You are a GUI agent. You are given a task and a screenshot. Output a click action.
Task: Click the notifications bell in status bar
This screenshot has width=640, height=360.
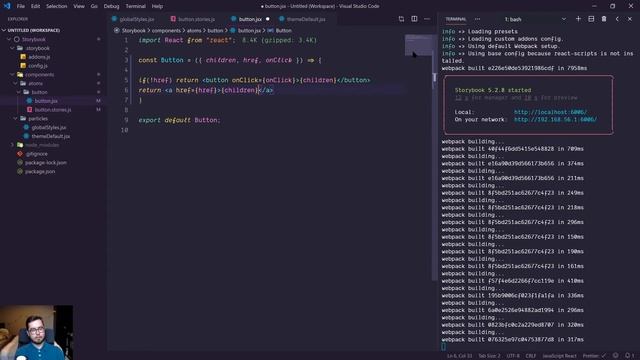[x=629, y=356]
